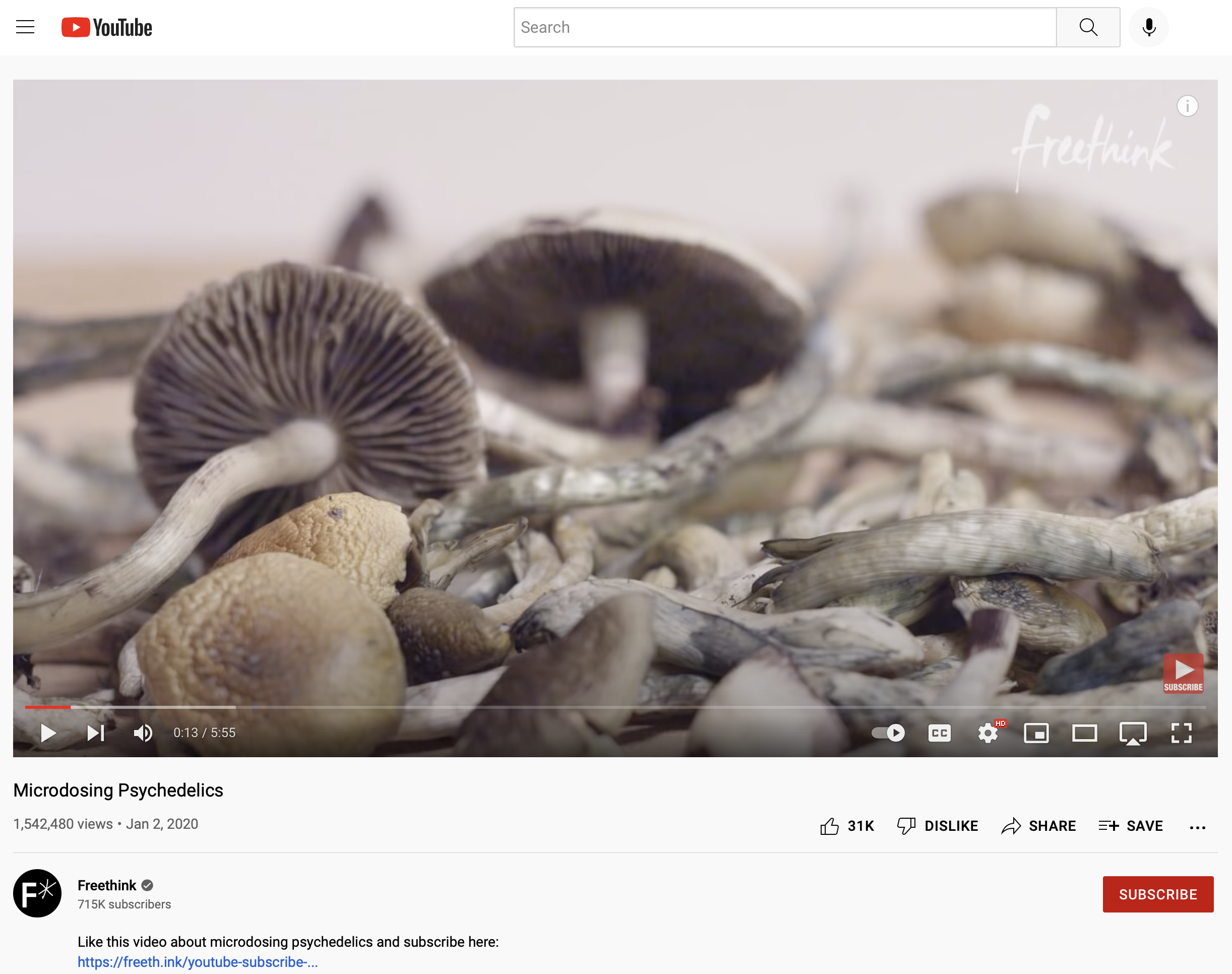Open the hamburger guide menu

[25, 27]
